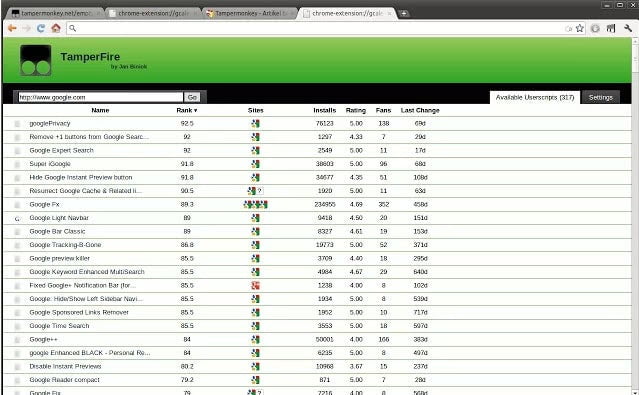
Task: Open the Google Expert Search script
Action: coord(61,150)
